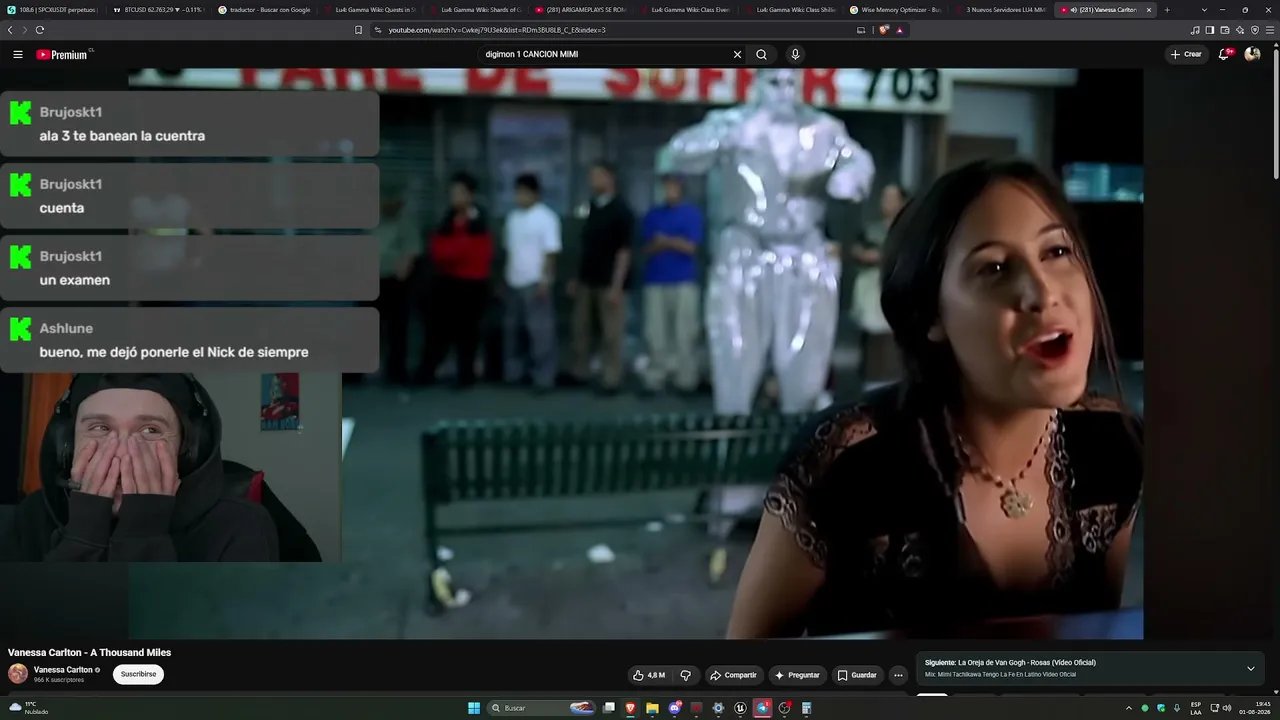Open Task View on the taskbar
The width and height of the screenshot is (1280, 720).
608,708
